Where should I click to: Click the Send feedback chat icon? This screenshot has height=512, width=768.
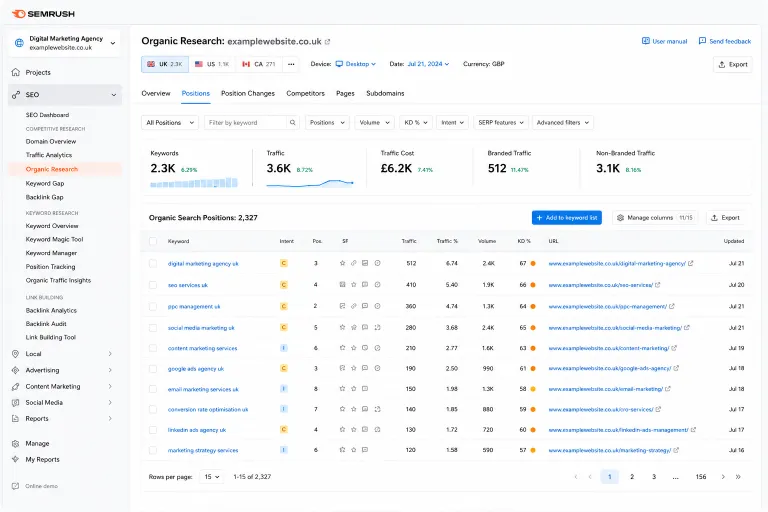pyautogui.click(x=702, y=41)
